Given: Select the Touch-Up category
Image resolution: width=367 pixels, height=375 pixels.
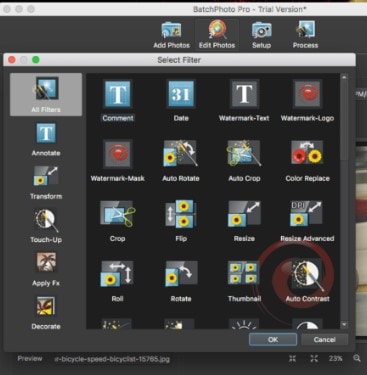Looking at the screenshot, I should [46, 227].
